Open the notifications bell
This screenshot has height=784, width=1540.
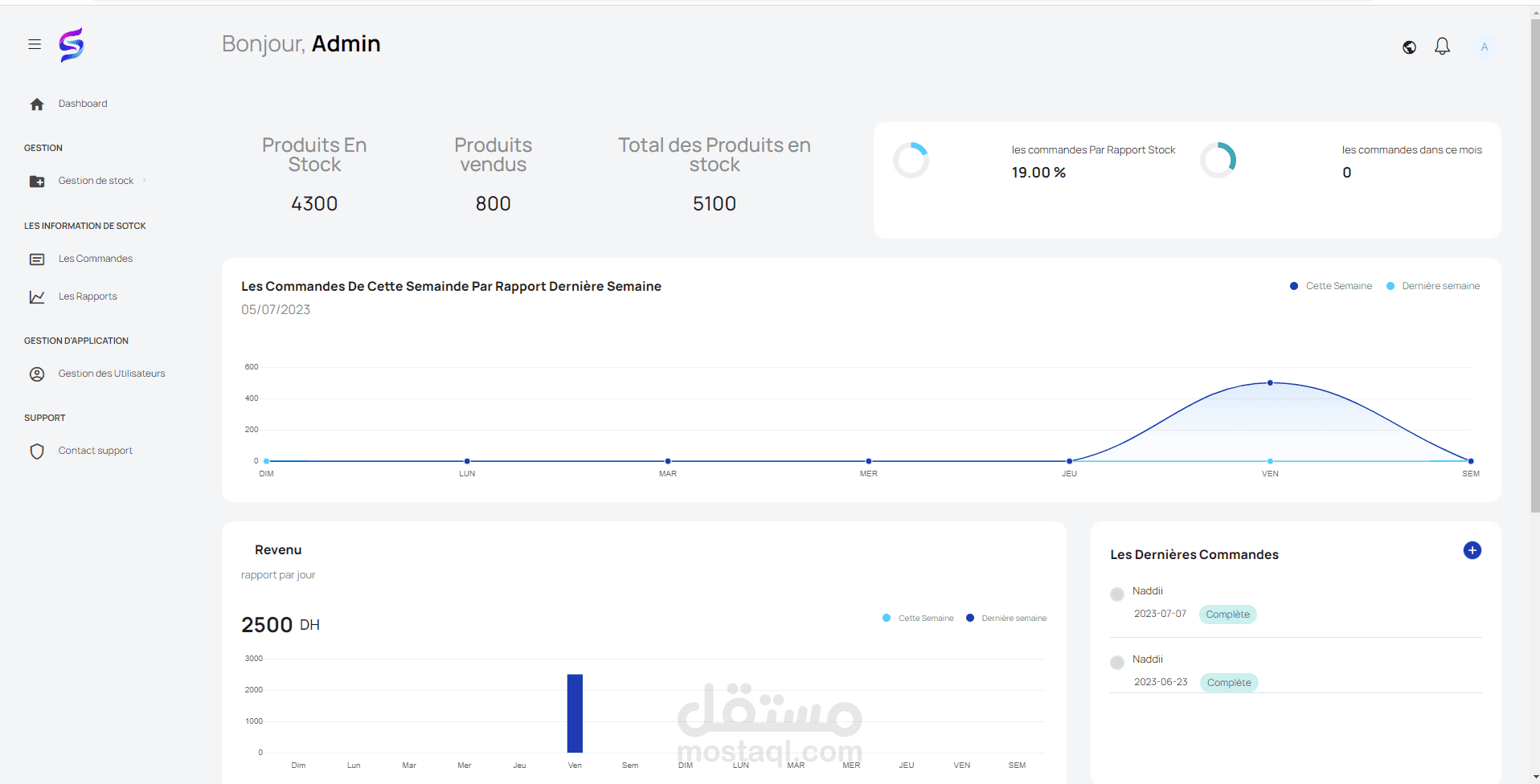click(x=1442, y=47)
